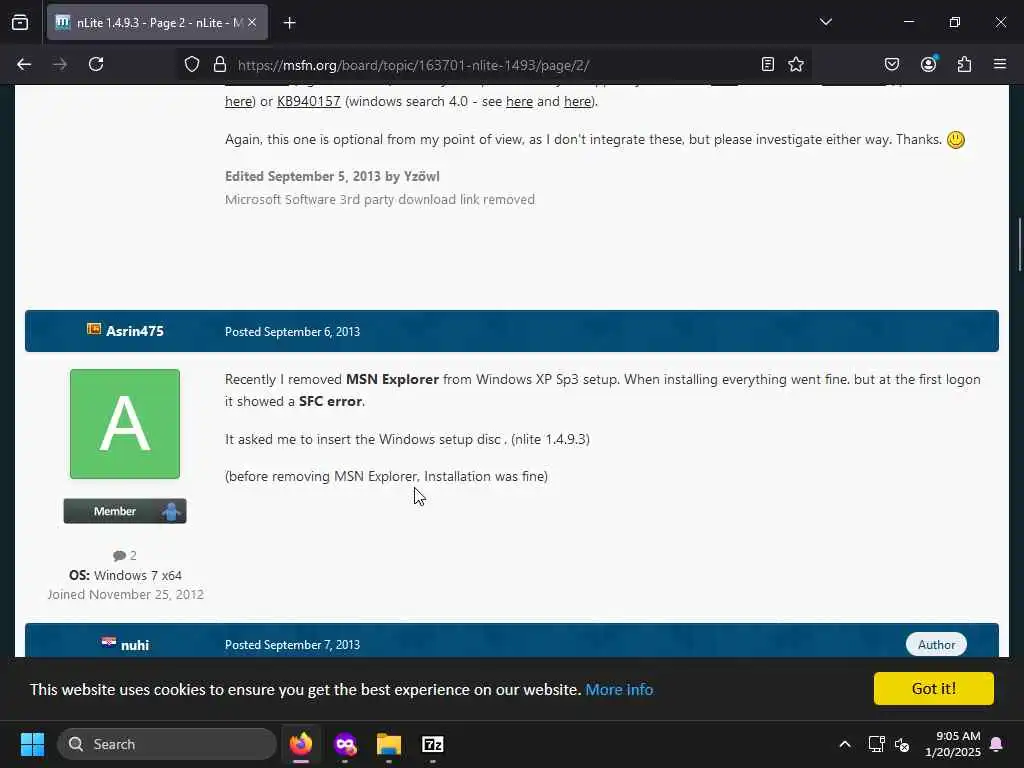The width and height of the screenshot is (1024, 768).
Task: Click 'Microsoft Software 3rd party download link removed' text
Action: [379, 200]
